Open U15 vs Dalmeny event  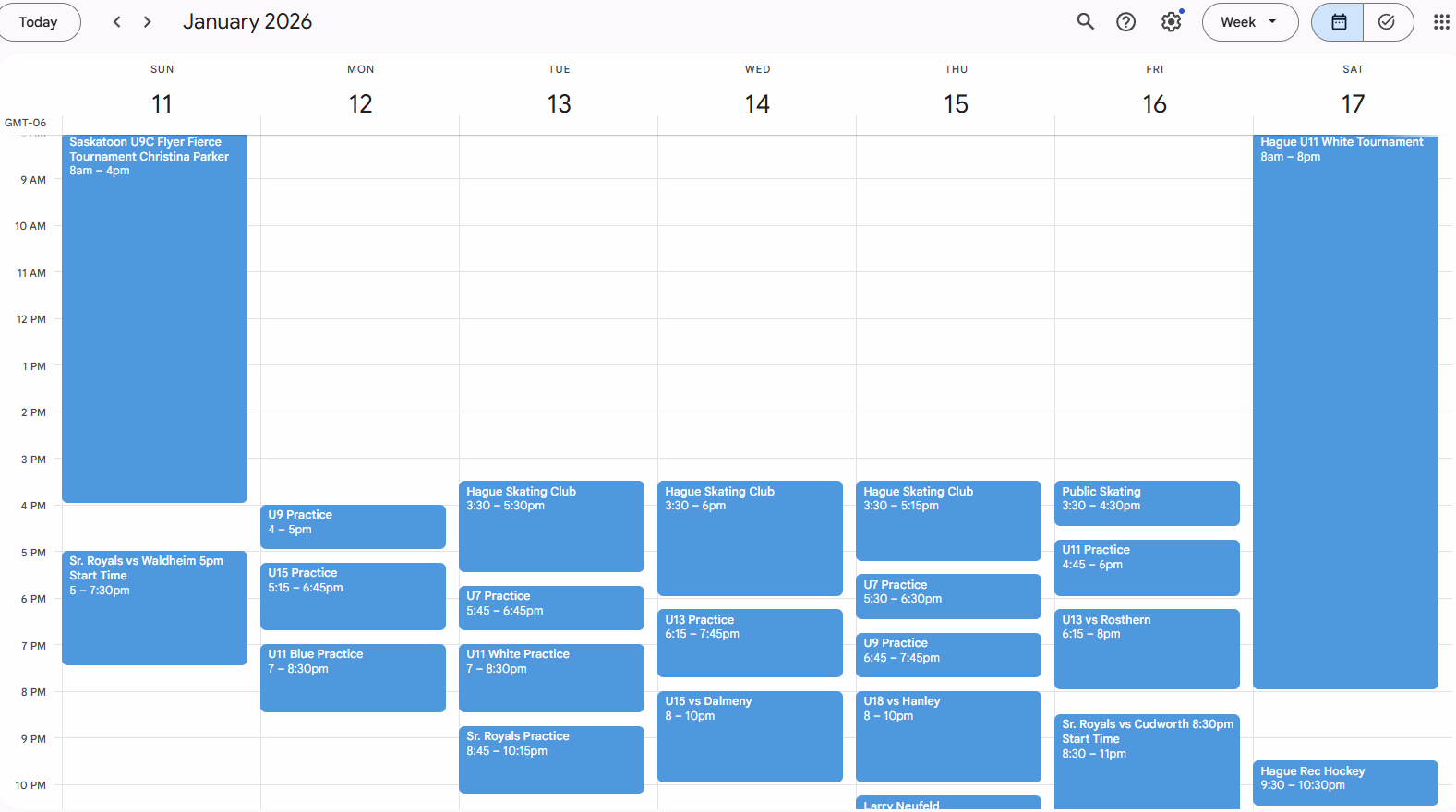click(x=750, y=735)
